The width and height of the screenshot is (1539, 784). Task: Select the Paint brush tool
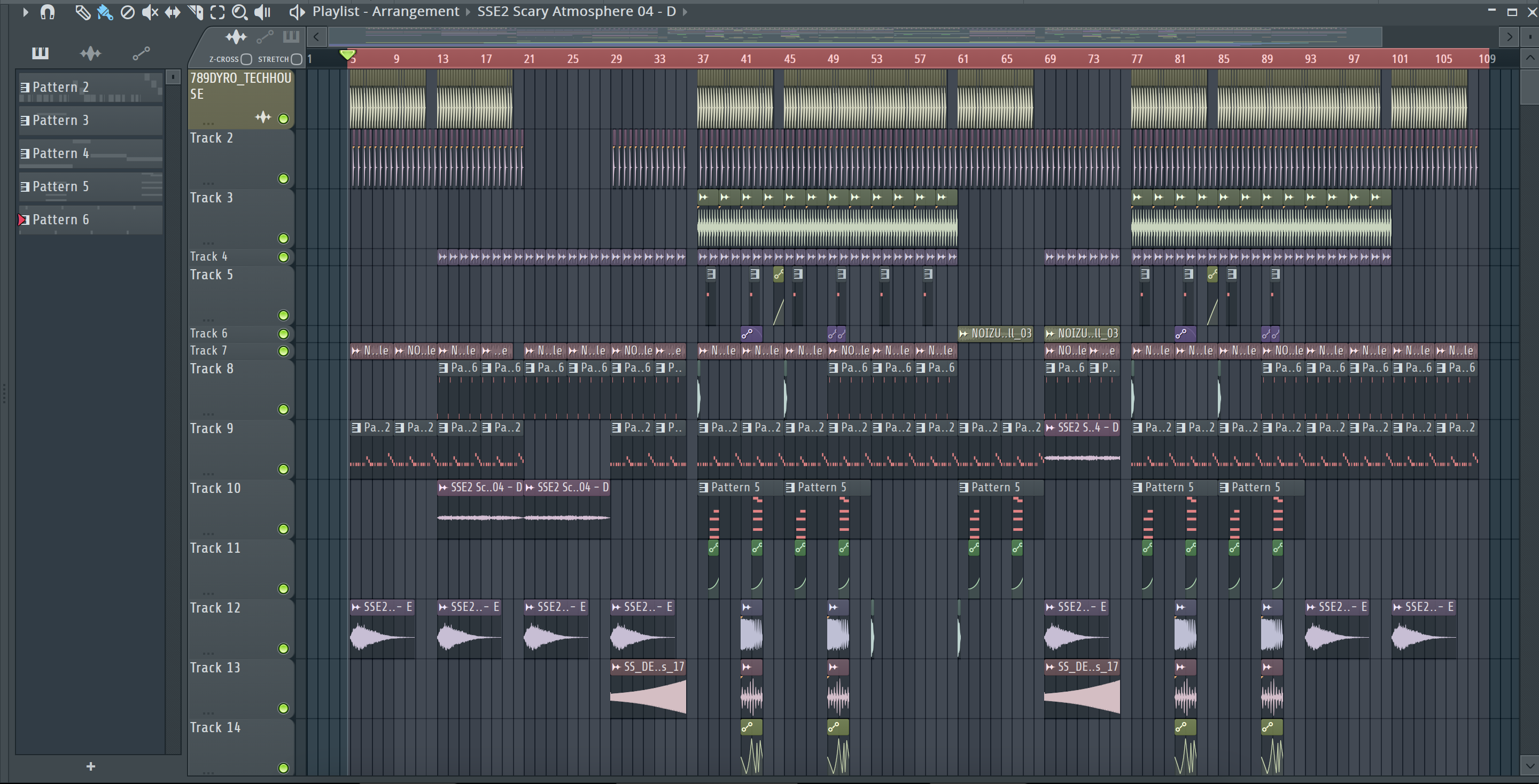[105, 12]
